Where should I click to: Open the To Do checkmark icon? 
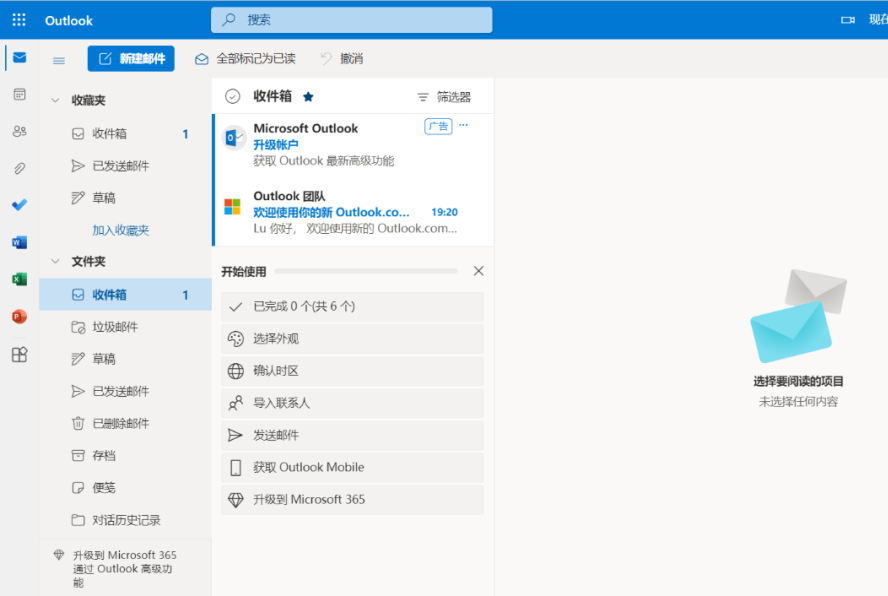pyautogui.click(x=19, y=205)
